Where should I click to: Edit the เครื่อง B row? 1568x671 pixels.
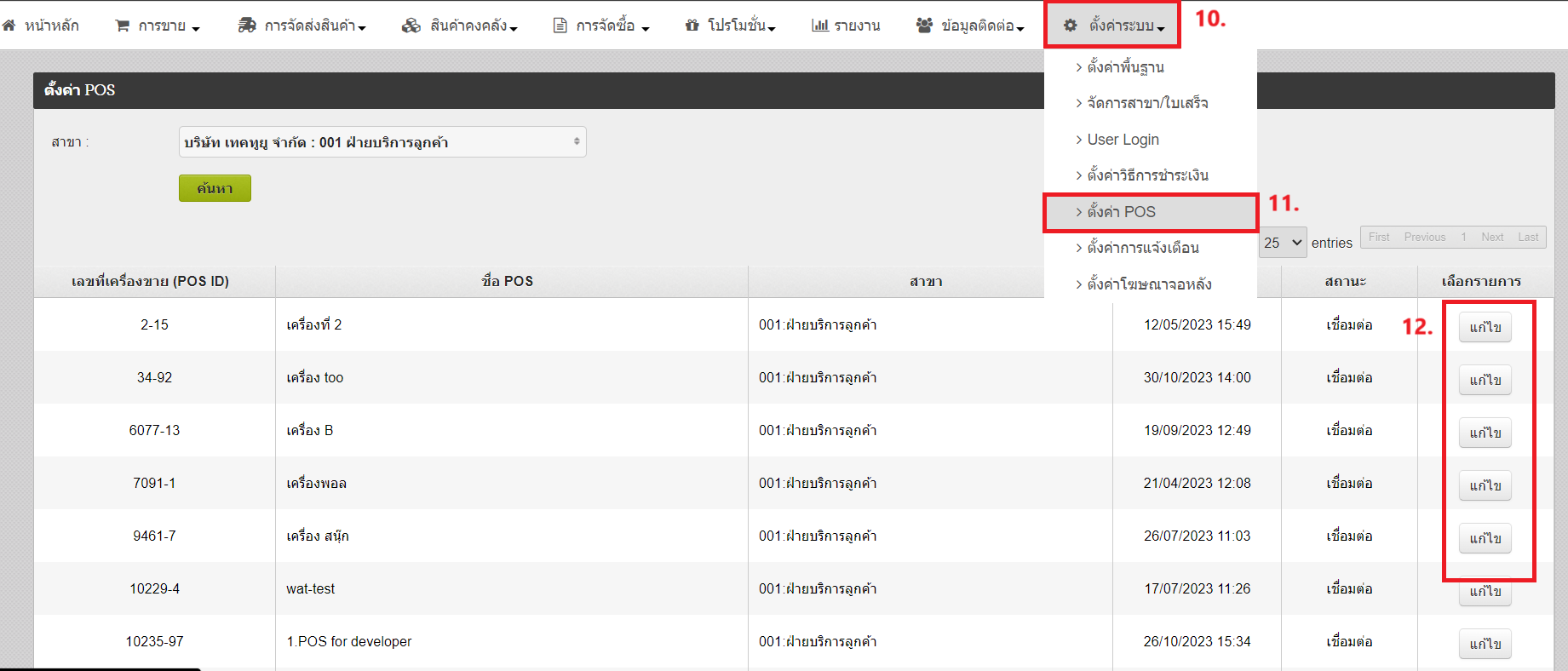tap(1485, 433)
